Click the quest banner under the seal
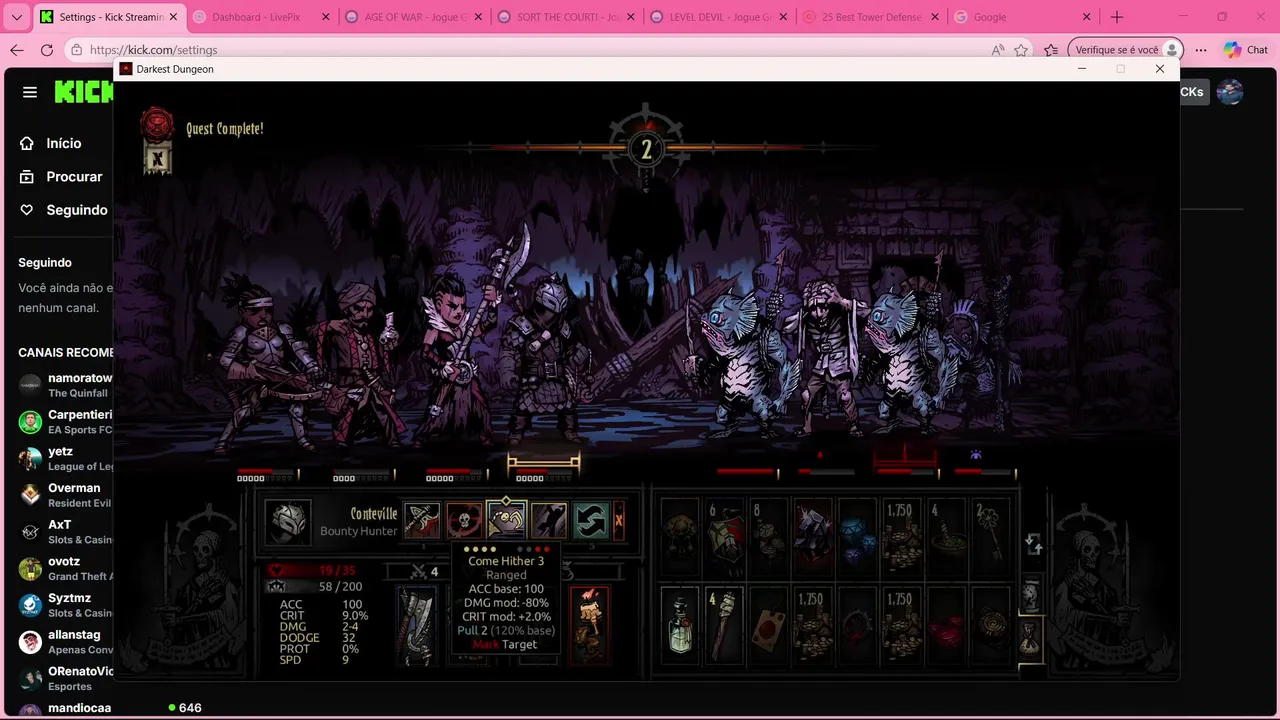The image size is (1280, 720). 157,158
